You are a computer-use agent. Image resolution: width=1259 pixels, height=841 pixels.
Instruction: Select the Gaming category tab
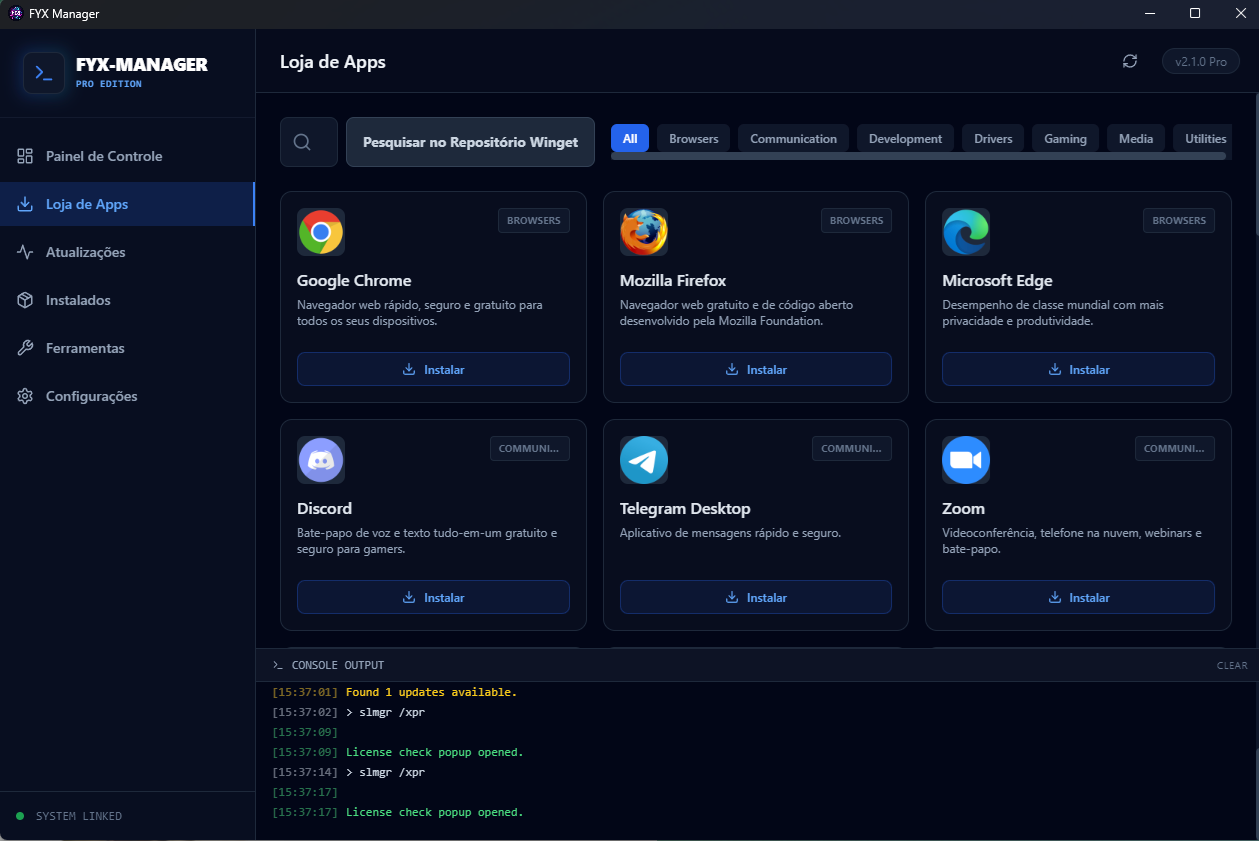click(x=1065, y=138)
